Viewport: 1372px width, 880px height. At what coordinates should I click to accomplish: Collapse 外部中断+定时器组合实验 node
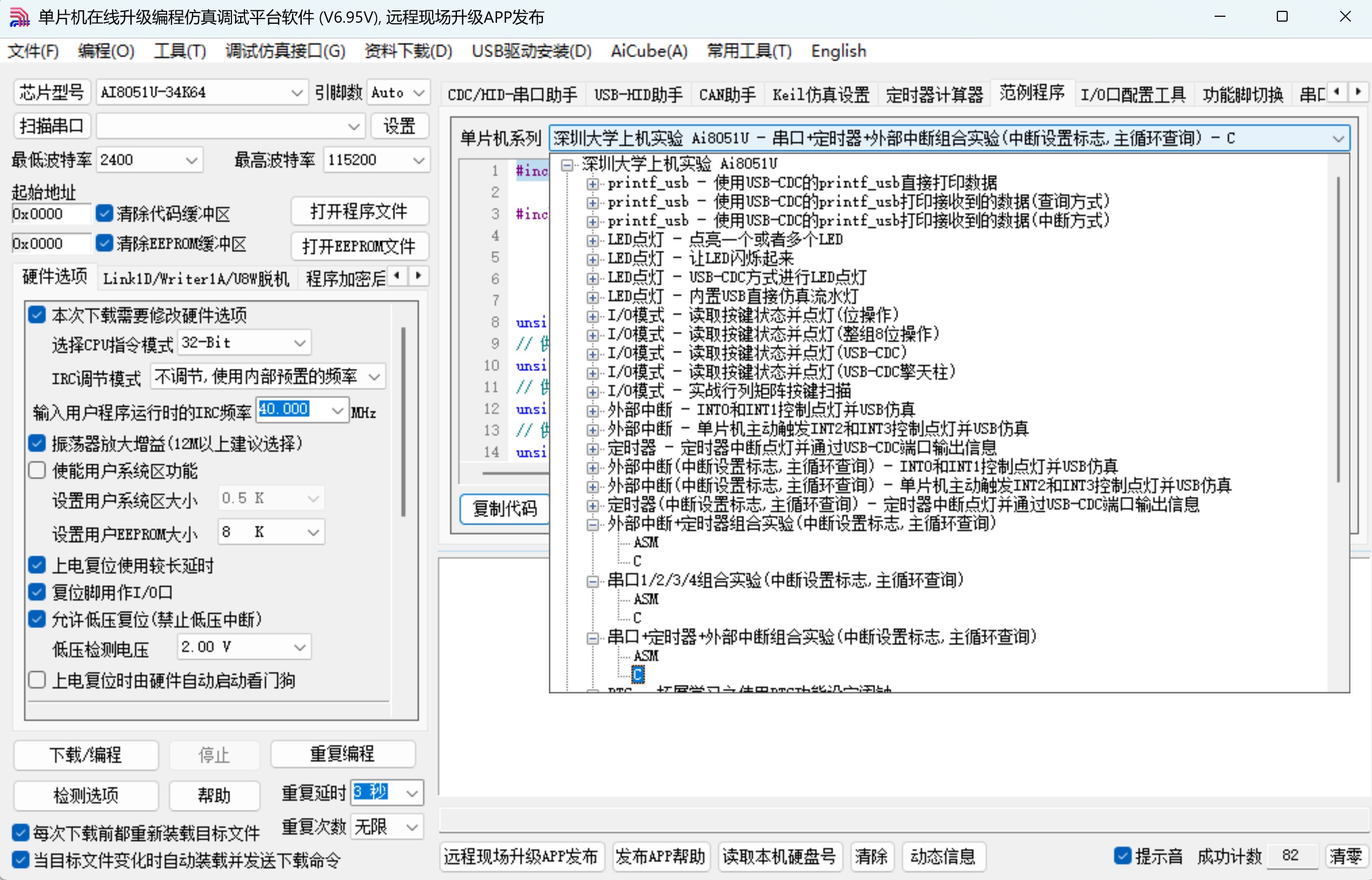tap(593, 524)
